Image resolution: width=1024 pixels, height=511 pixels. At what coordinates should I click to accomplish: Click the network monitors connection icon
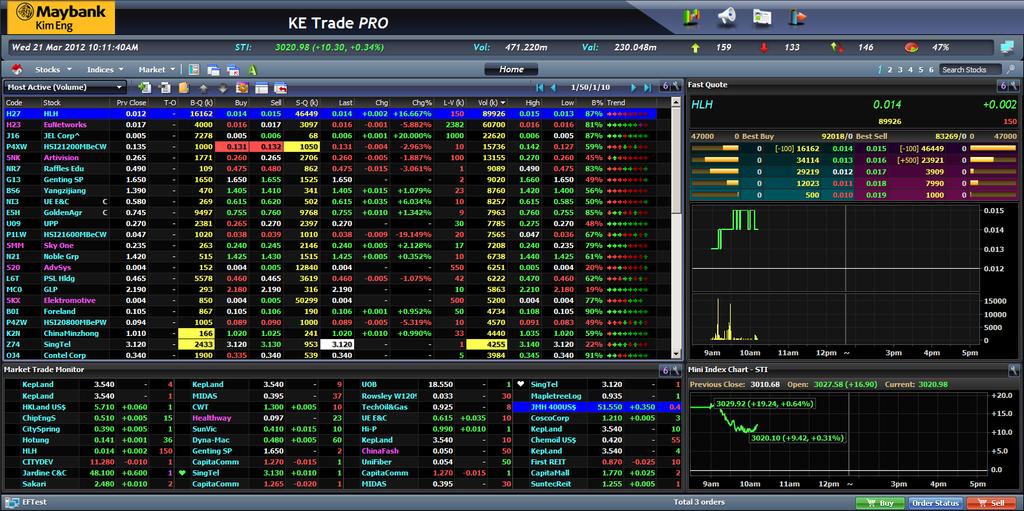1007,47
